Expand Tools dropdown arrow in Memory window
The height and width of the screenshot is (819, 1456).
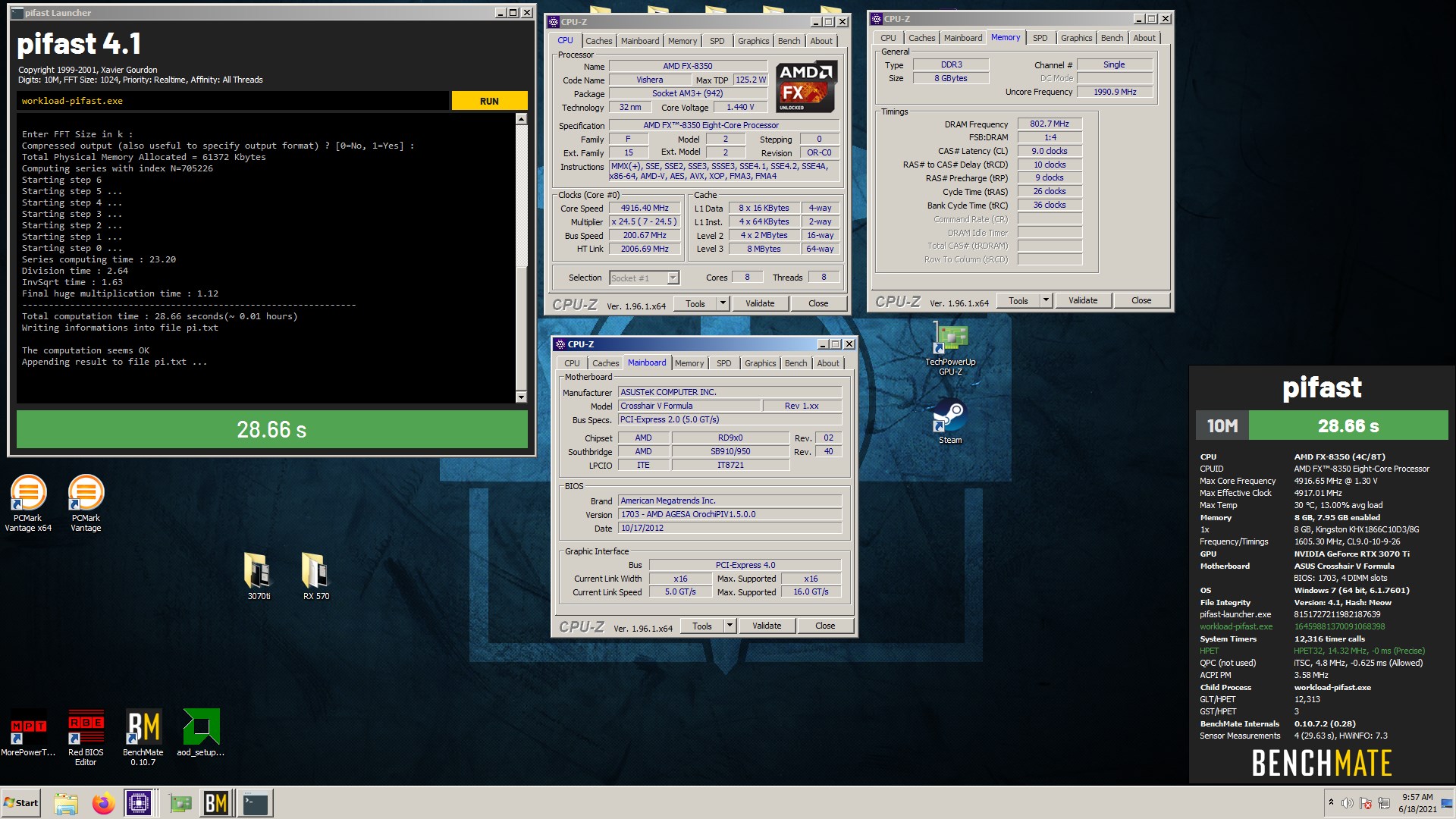[x=1046, y=300]
